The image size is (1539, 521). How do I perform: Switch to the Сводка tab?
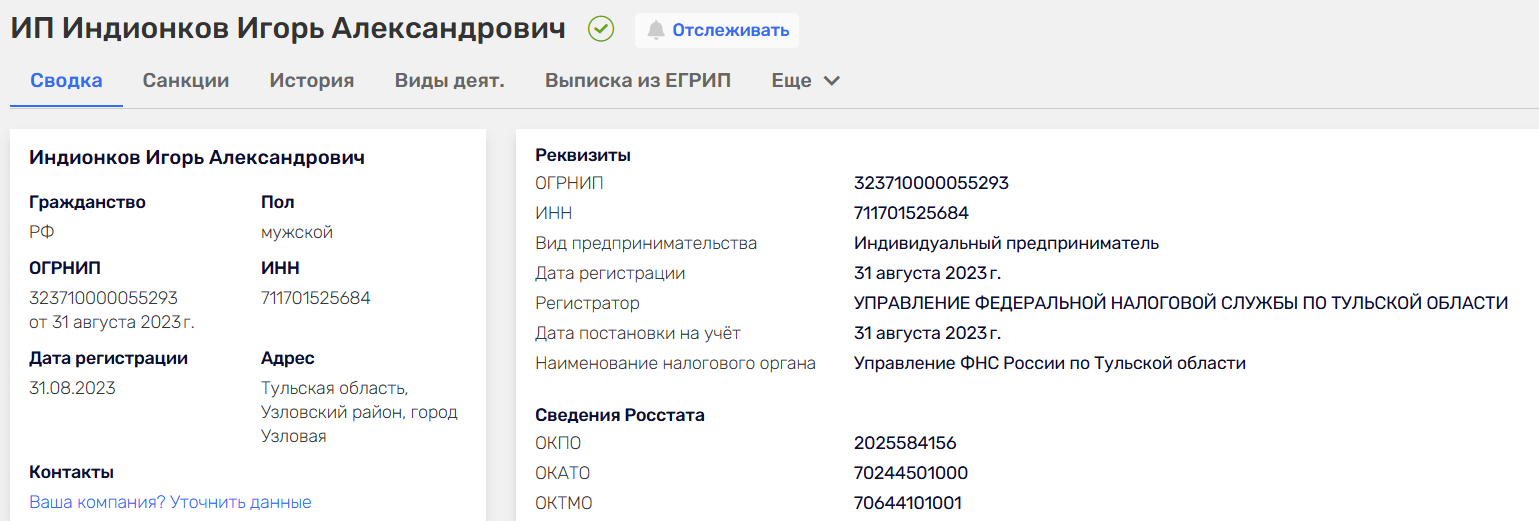pos(66,81)
